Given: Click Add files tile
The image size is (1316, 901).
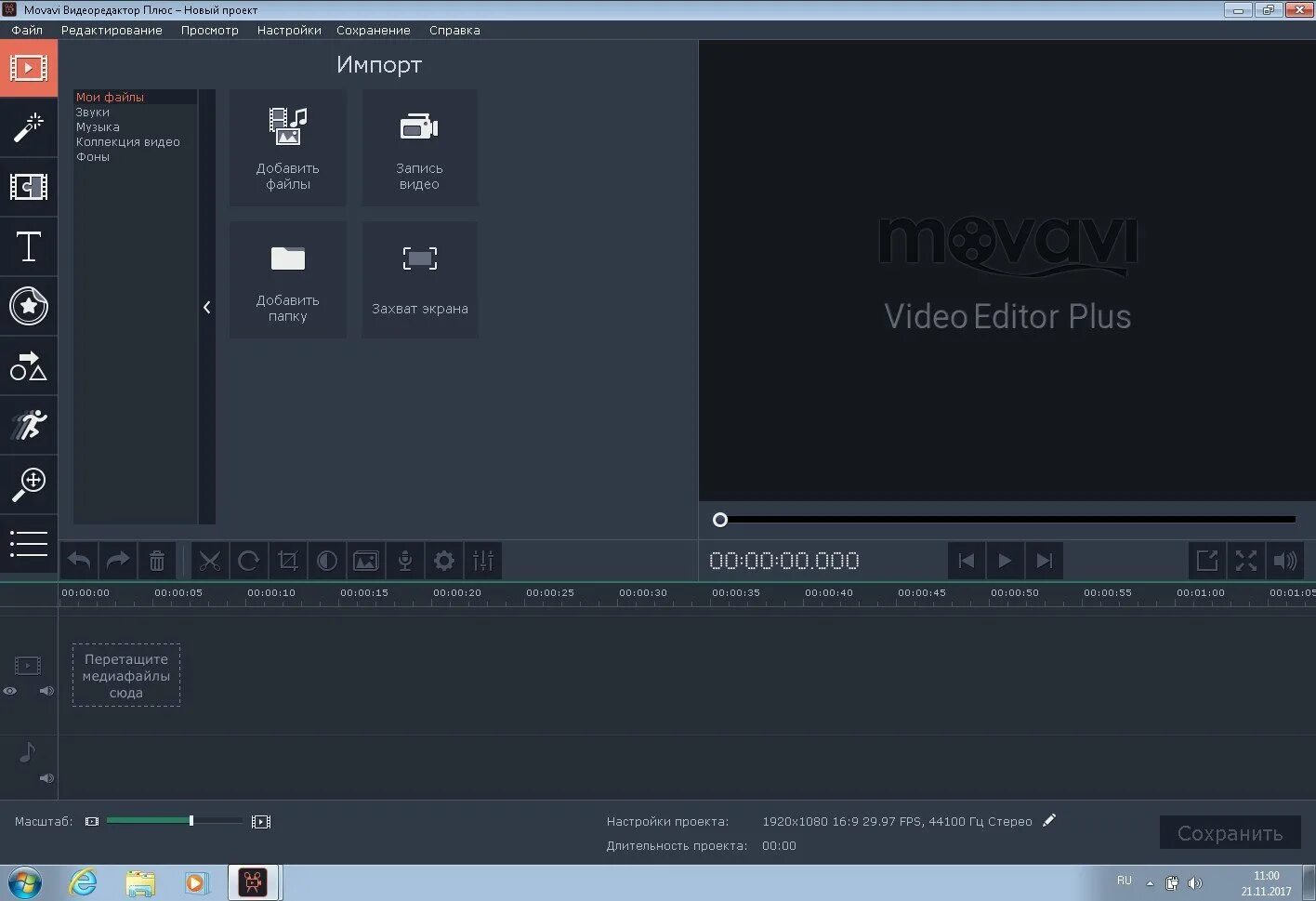Looking at the screenshot, I should (x=288, y=148).
